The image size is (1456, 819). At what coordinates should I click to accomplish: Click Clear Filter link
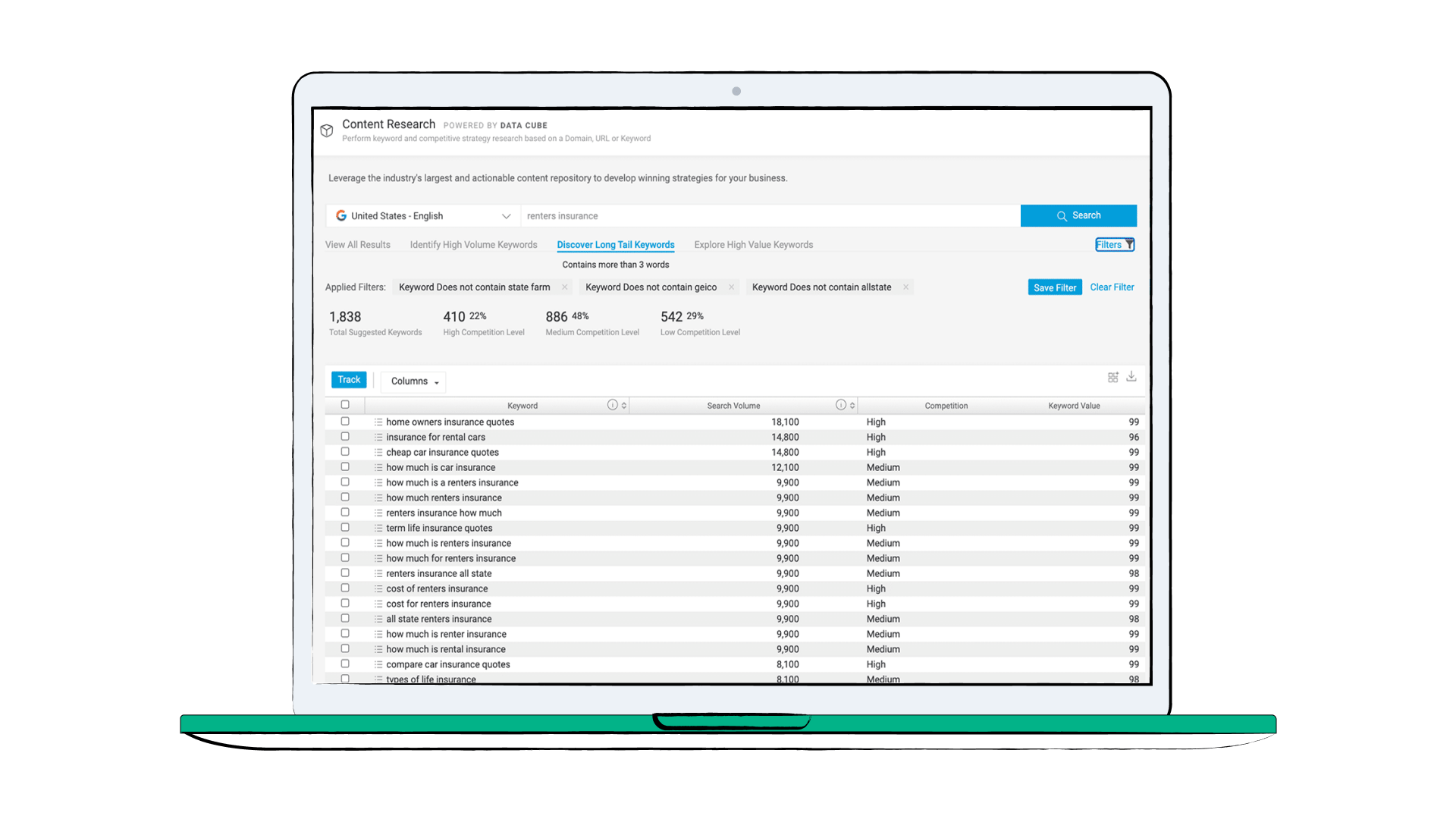click(x=1112, y=288)
